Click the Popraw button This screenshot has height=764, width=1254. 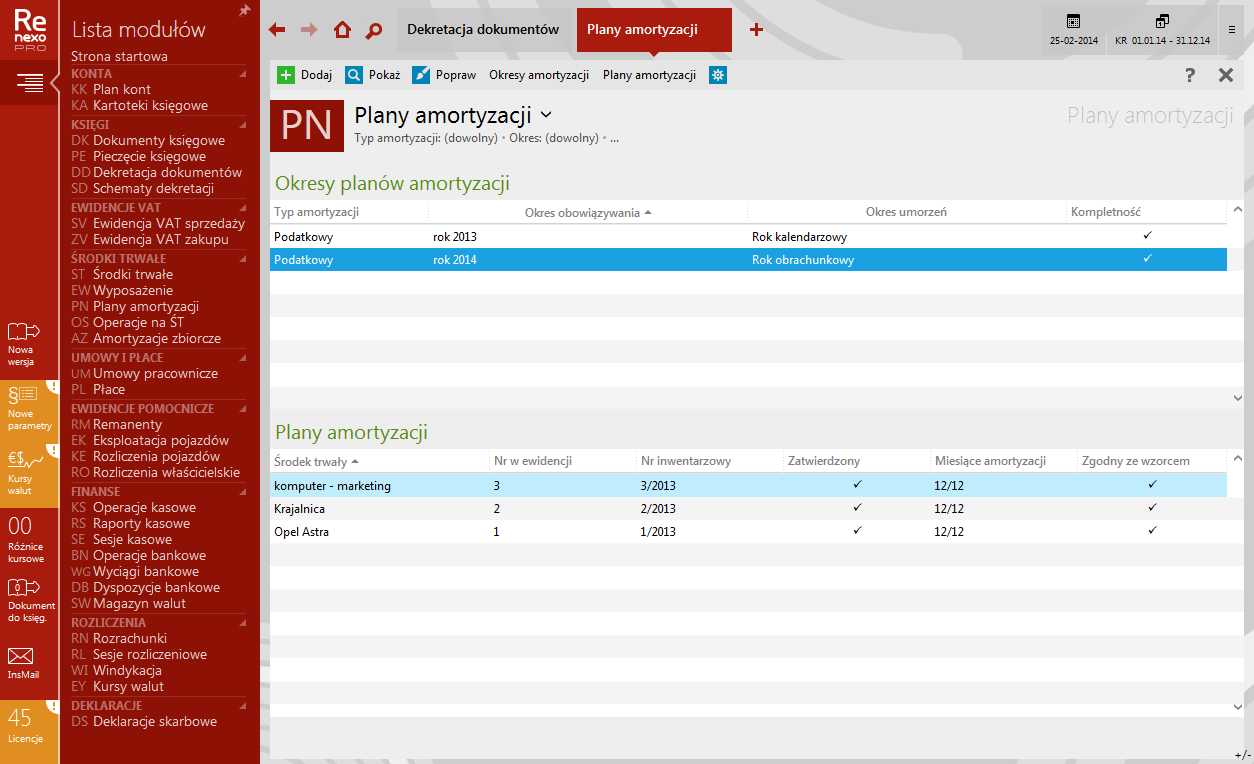click(x=444, y=75)
